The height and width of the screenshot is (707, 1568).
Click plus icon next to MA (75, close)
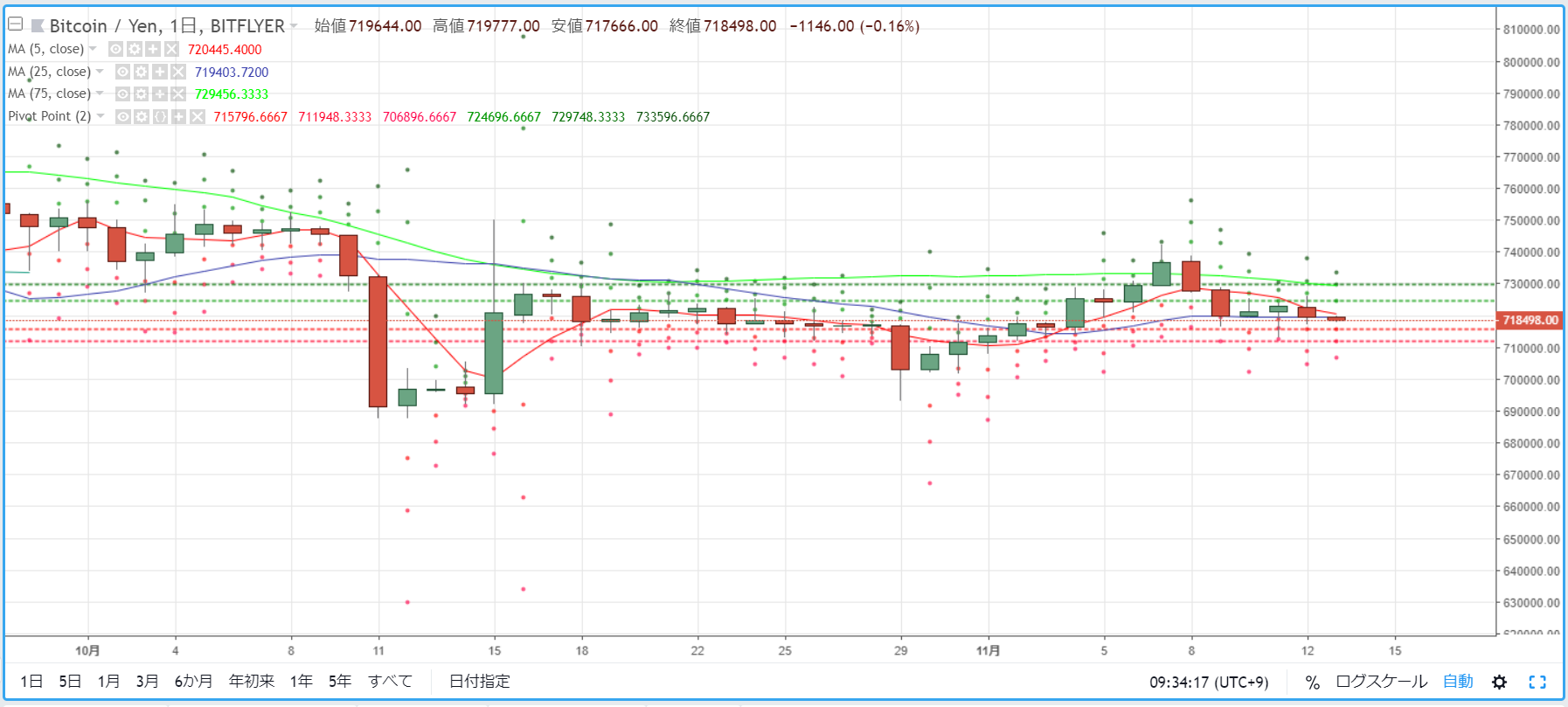point(160,94)
